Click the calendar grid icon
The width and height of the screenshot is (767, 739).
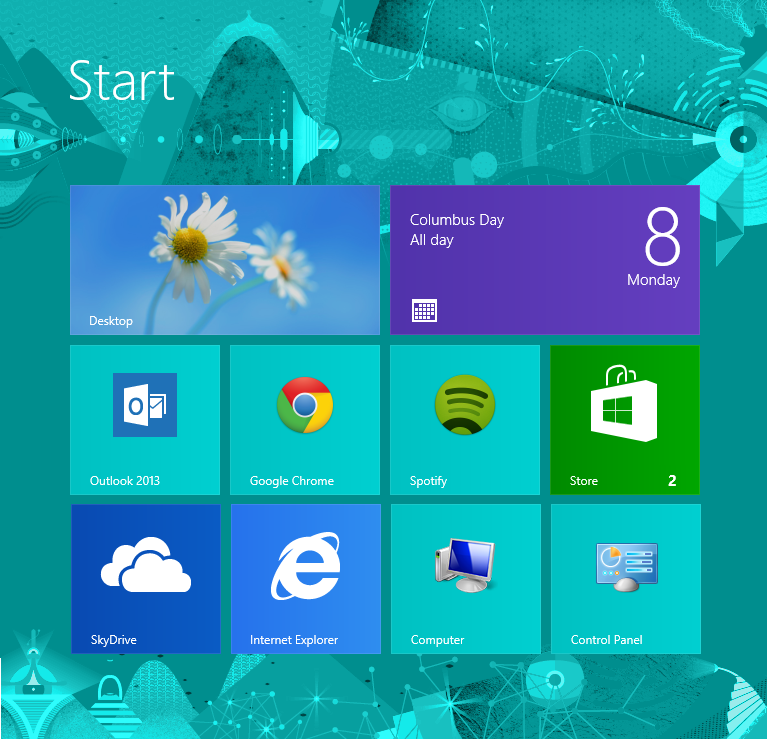click(424, 310)
